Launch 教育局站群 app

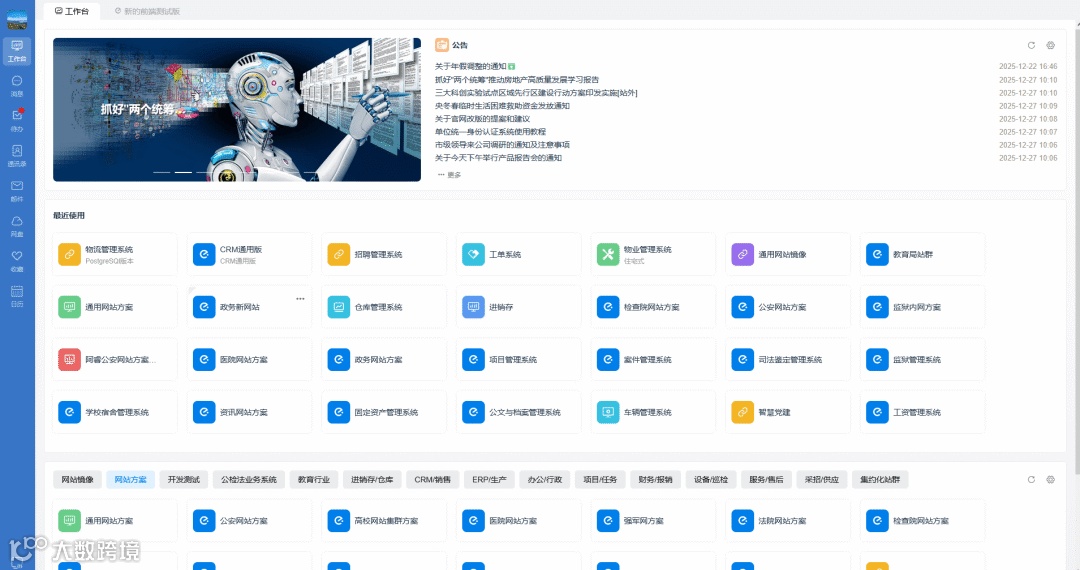[922, 254]
